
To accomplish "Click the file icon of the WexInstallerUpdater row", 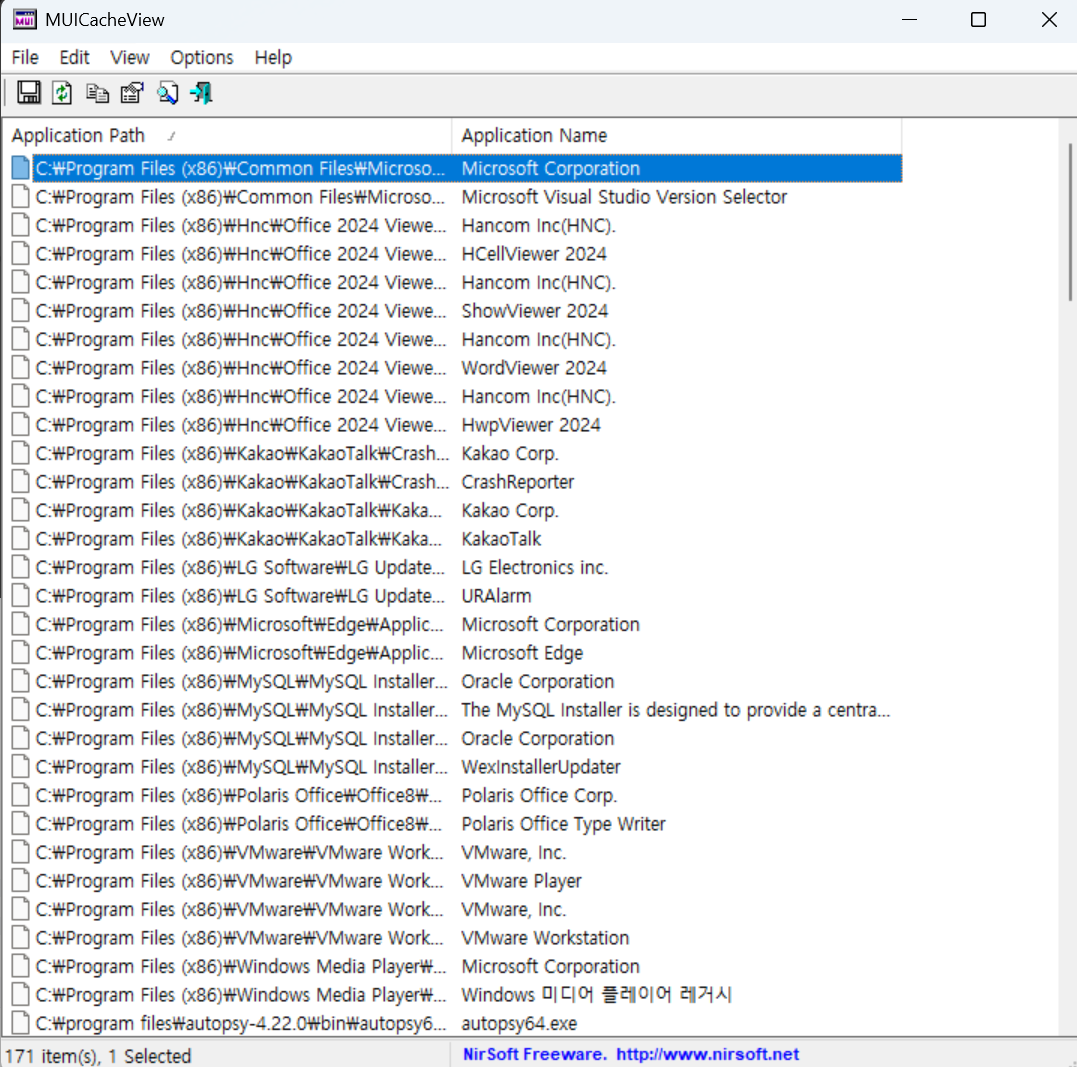I will (21, 767).
